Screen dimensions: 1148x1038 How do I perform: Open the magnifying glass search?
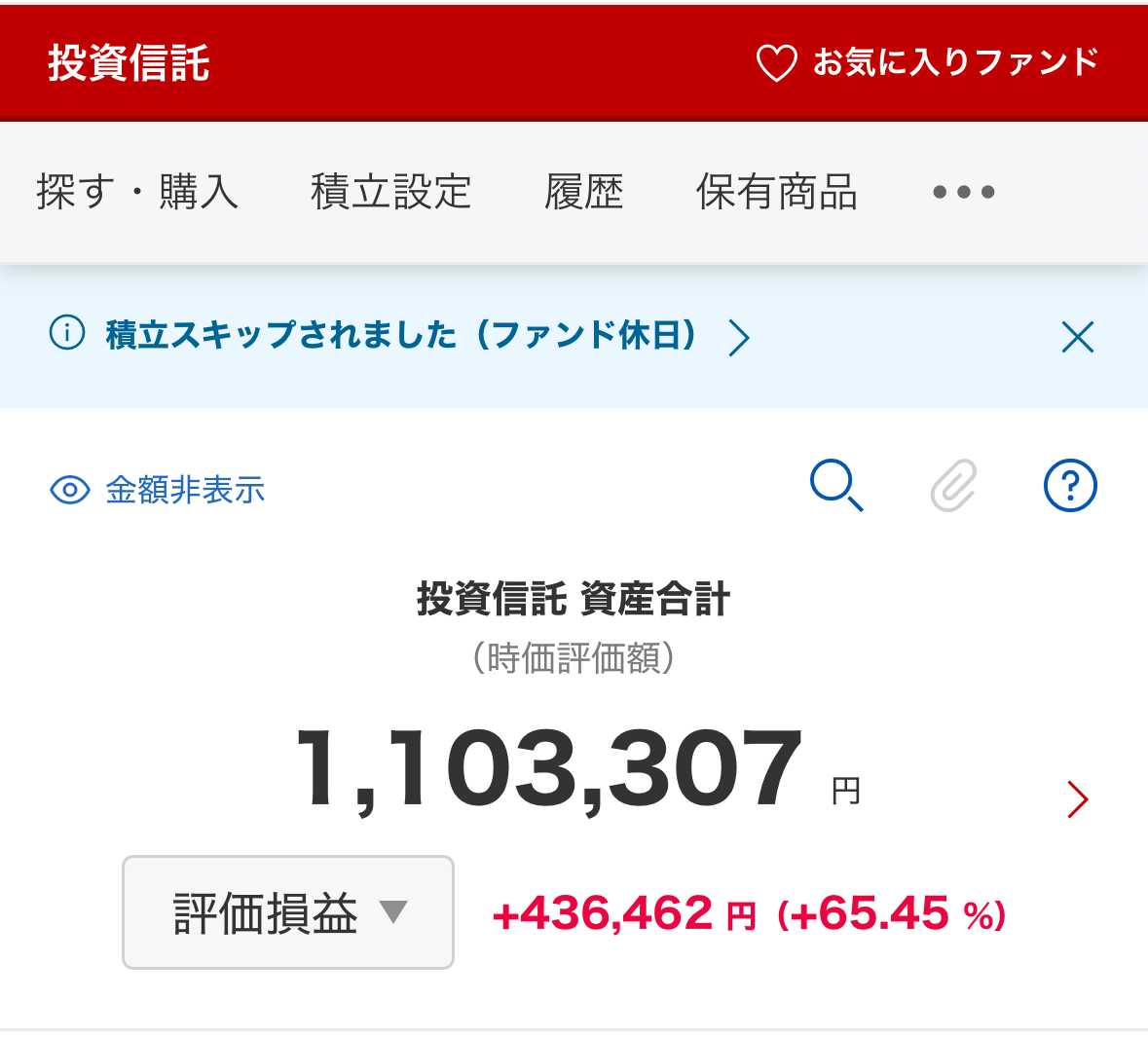coord(836,485)
